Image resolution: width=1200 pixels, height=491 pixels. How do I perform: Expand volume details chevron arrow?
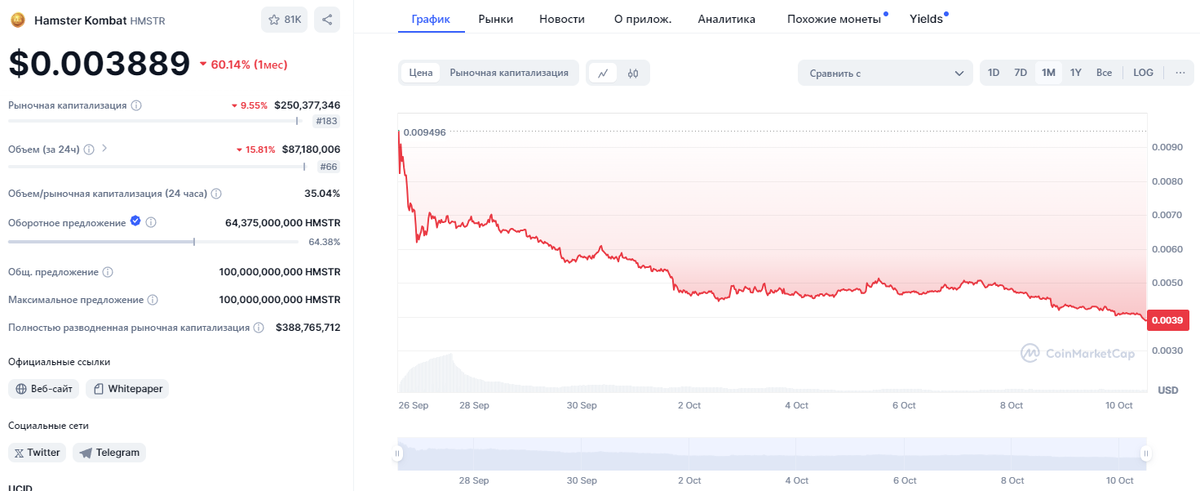pyautogui.click(x=105, y=149)
